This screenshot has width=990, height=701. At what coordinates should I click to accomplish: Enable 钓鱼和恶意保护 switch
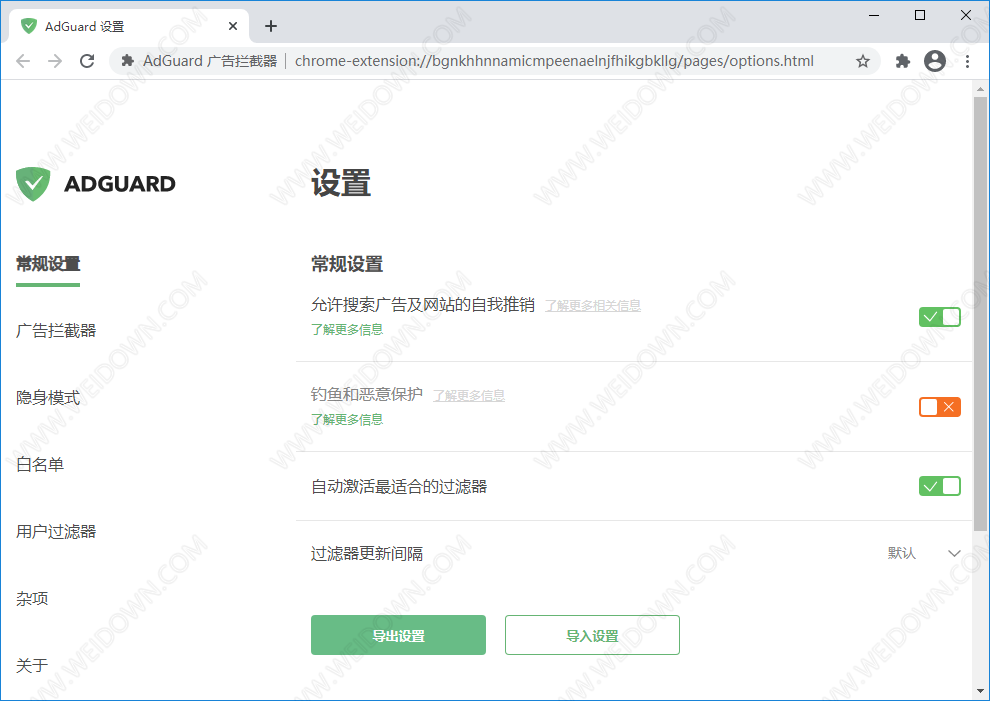pyautogui.click(x=939, y=407)
